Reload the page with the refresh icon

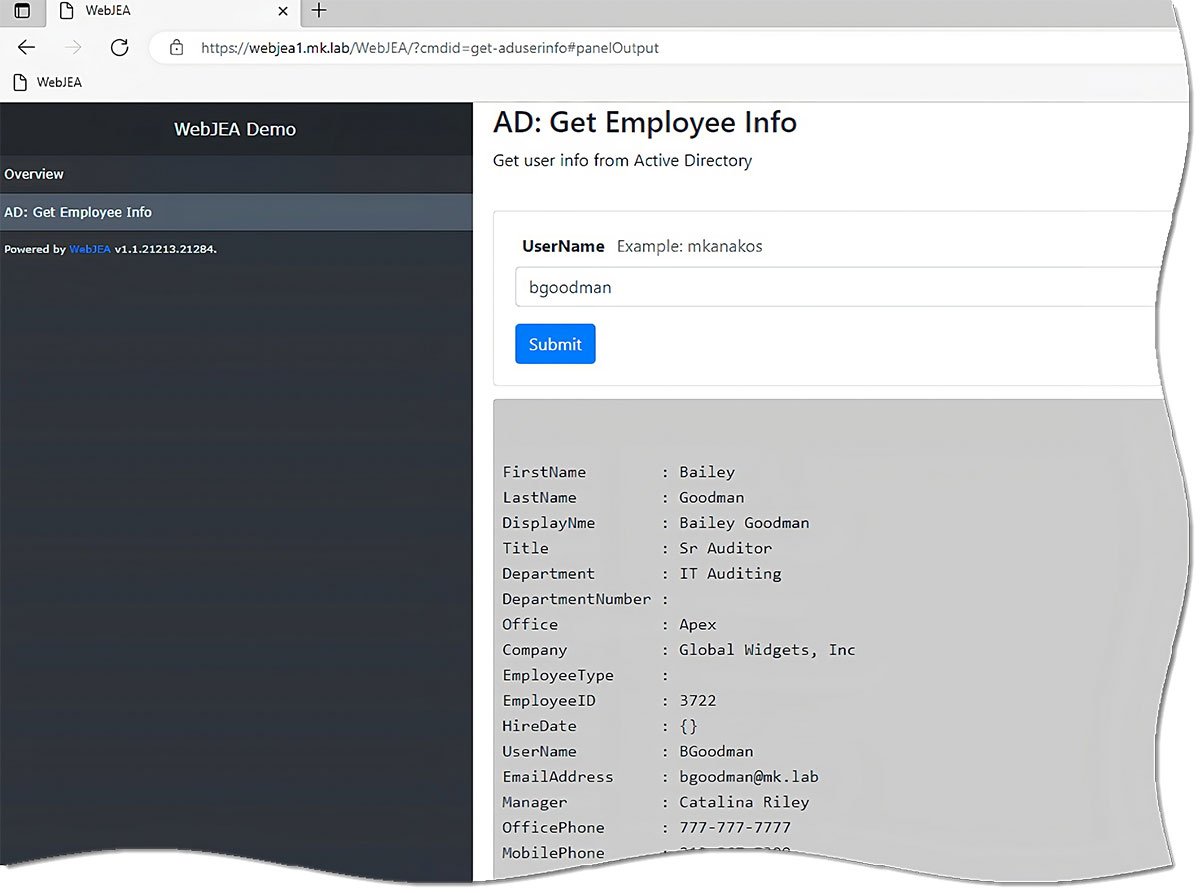(119, 47)
